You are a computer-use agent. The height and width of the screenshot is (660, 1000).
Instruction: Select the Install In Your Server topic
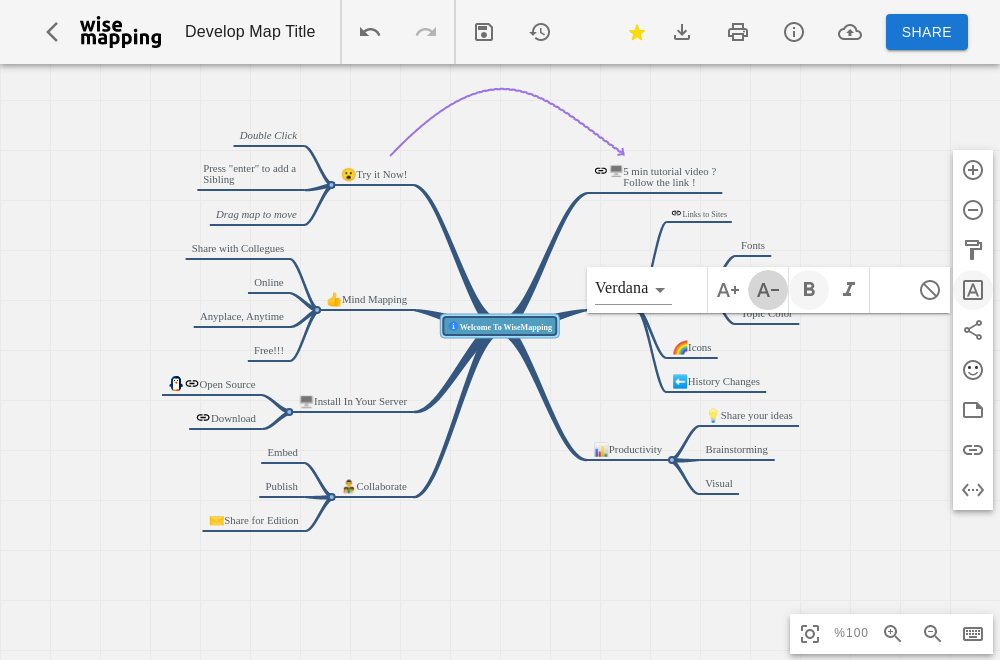coord(353,401)
